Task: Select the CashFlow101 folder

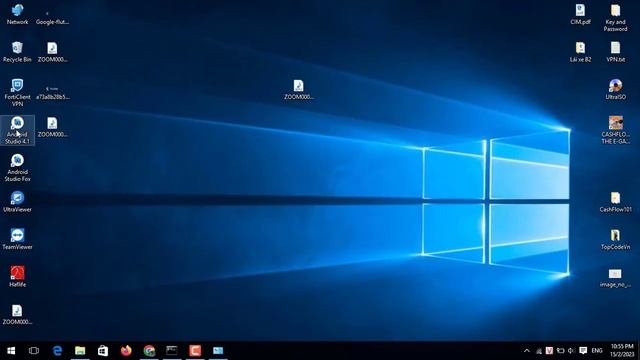Action: coord(615,202)
